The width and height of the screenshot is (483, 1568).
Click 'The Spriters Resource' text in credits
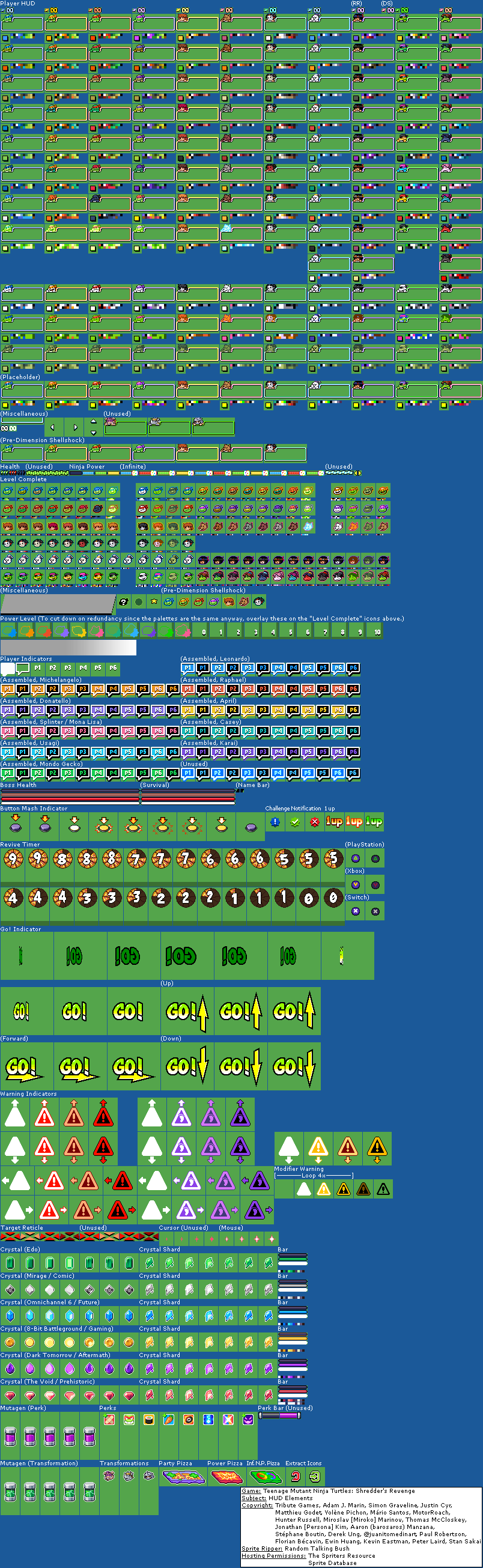(342, 1556)
